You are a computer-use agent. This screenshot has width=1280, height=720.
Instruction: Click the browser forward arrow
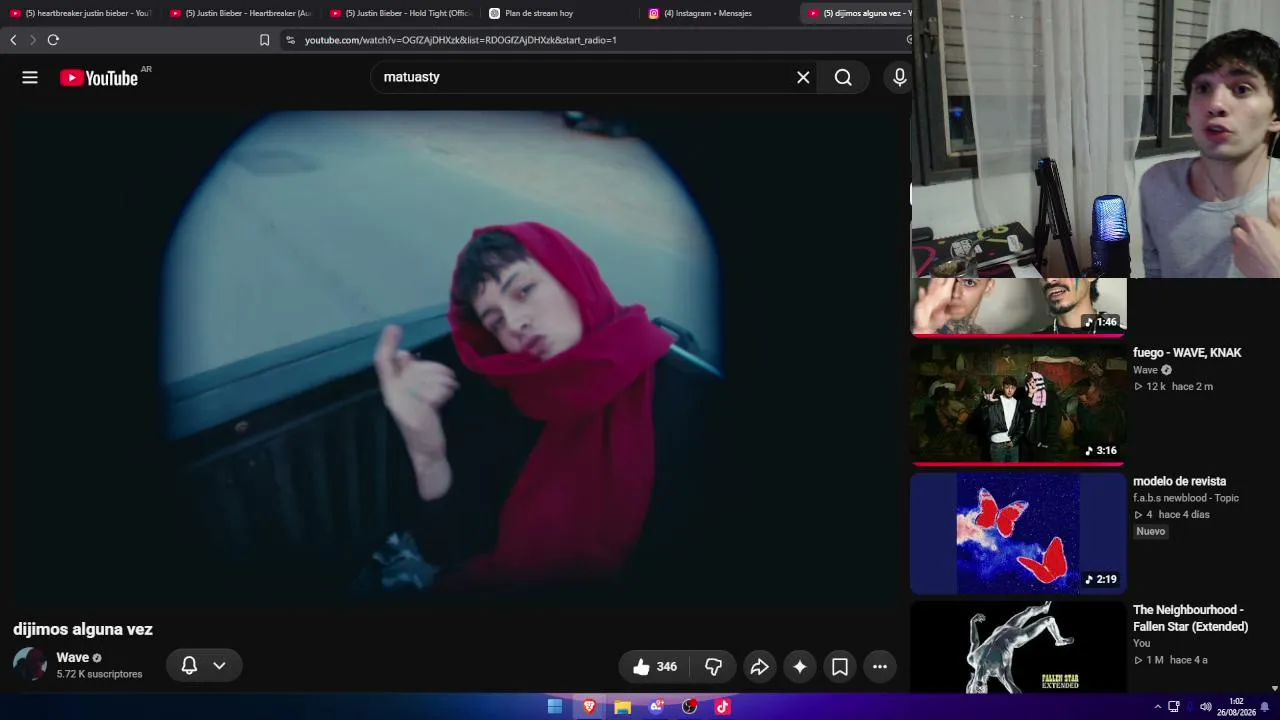tap(32, 40)
